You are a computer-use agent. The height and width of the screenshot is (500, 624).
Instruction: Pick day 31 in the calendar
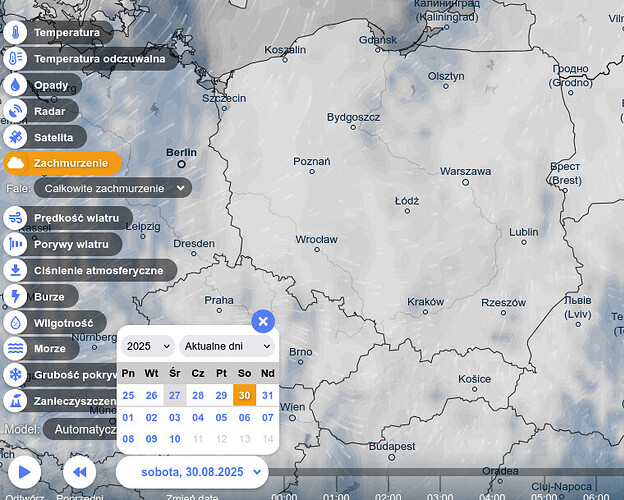[x=267, y=395]
